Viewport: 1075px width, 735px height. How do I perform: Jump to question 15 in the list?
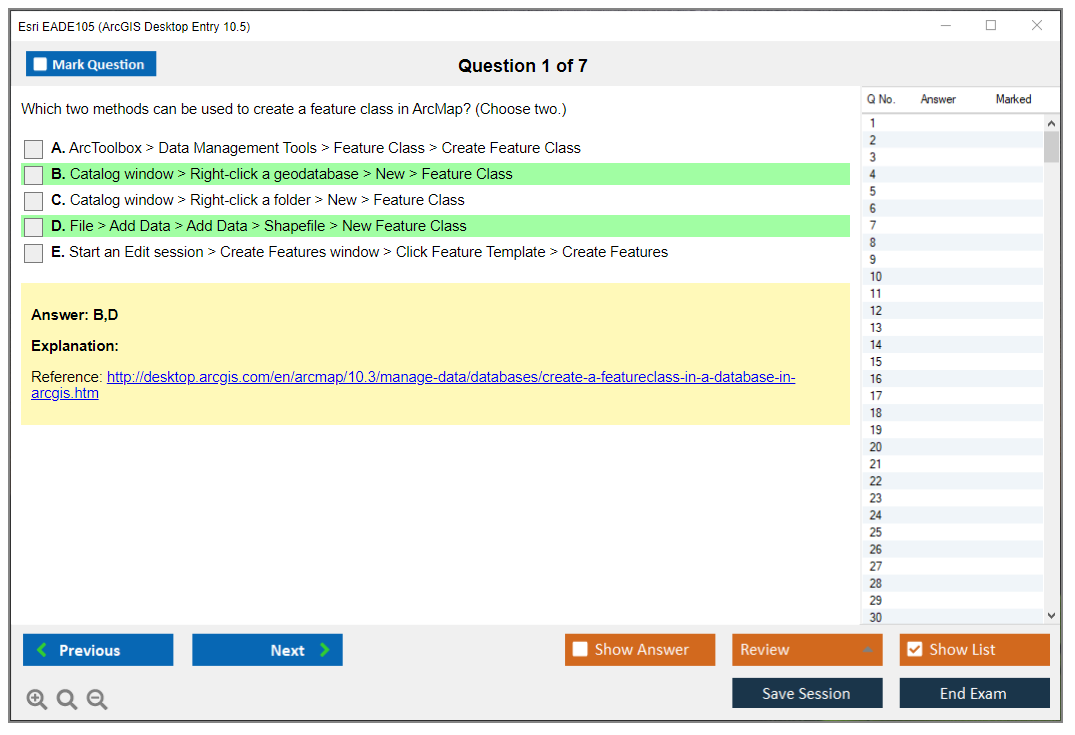pos(876,362)
